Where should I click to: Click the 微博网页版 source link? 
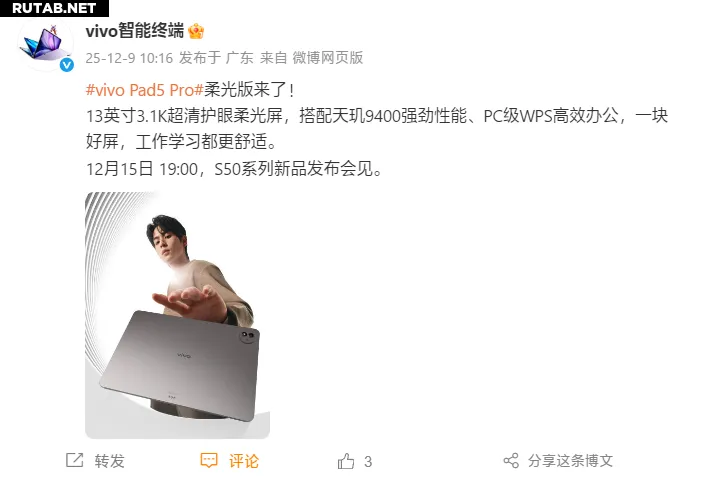(x=327, y=58)
